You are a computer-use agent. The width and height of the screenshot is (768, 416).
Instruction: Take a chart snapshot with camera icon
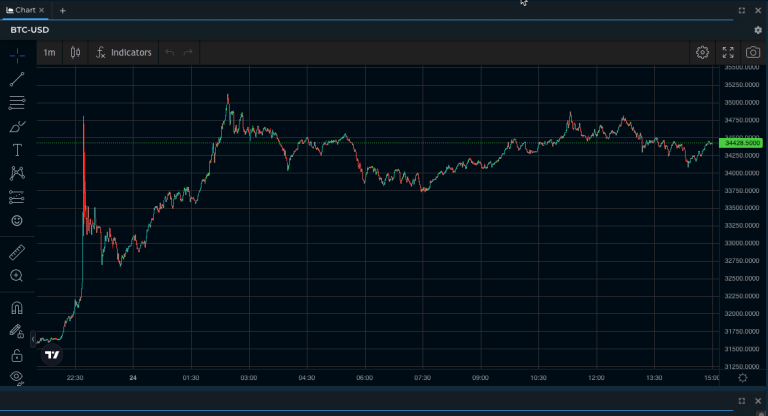[x=753, y=52]
